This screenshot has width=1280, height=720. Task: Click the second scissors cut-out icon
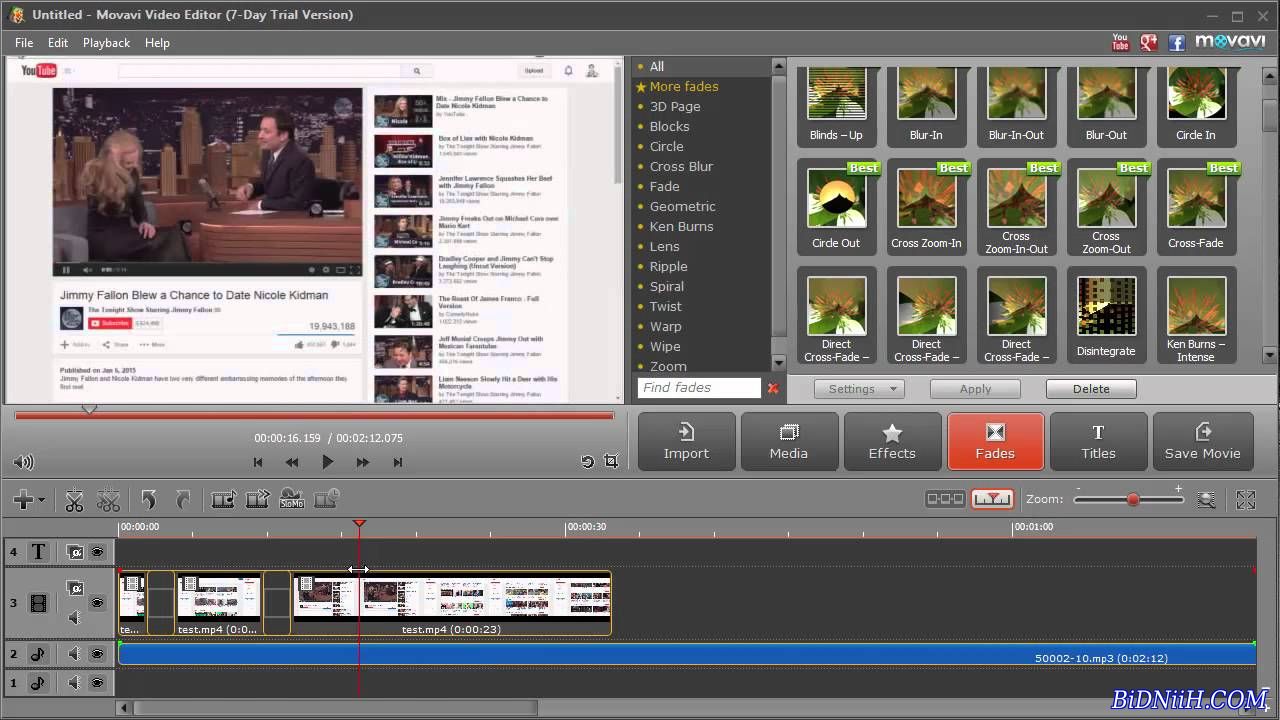[x=108, y=500]
